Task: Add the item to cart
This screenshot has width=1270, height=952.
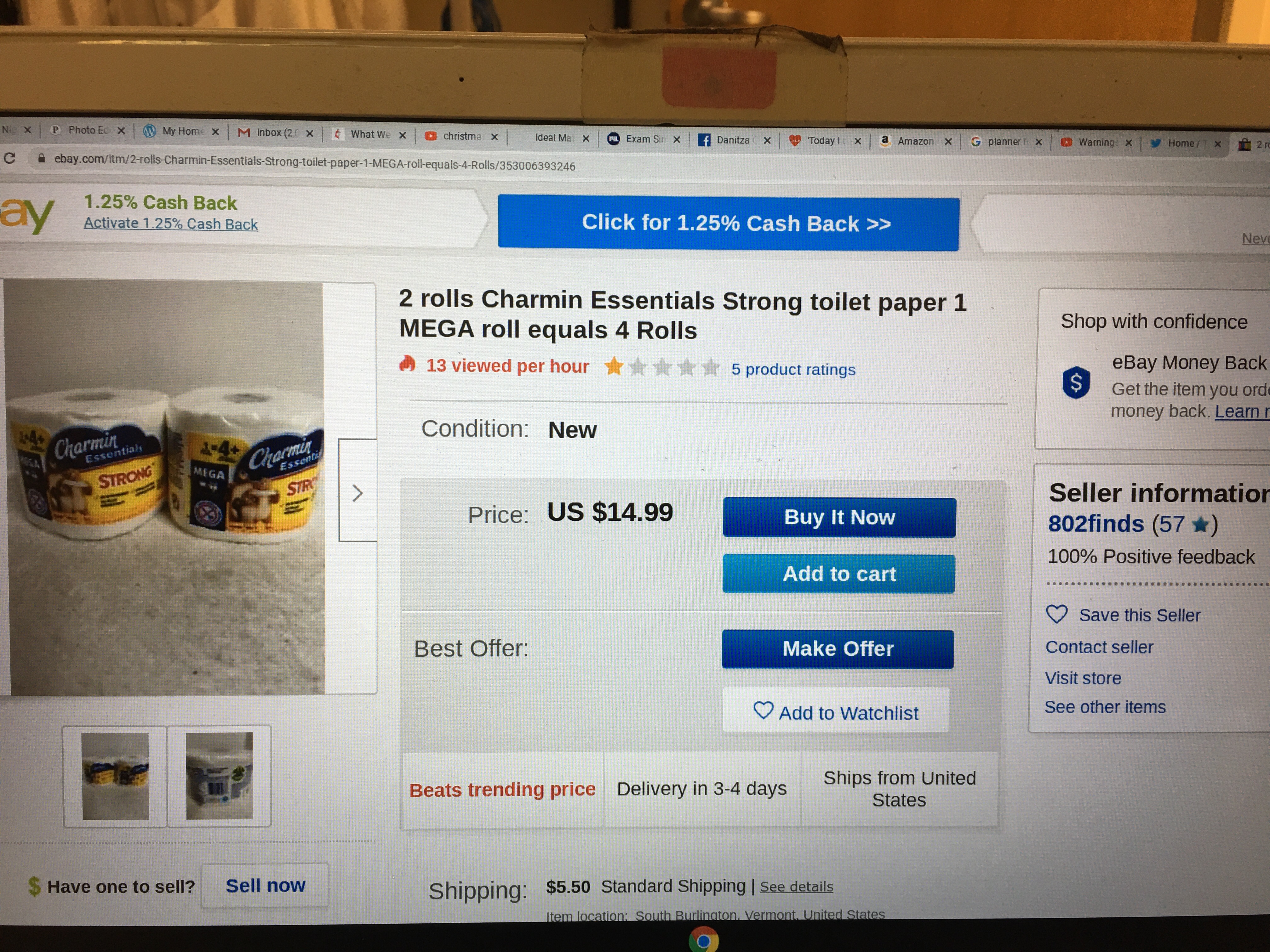Action: pyautogui.click(x=839, y=573)
